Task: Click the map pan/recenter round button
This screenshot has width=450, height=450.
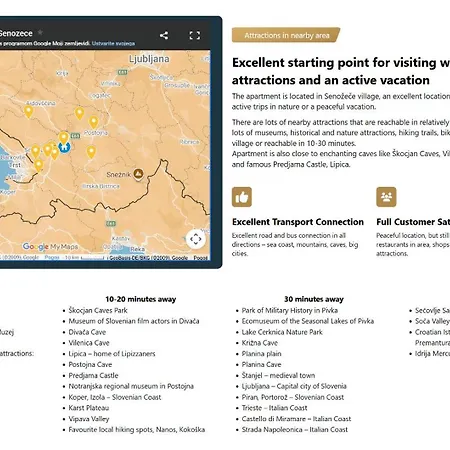Action: coord(196,239)
